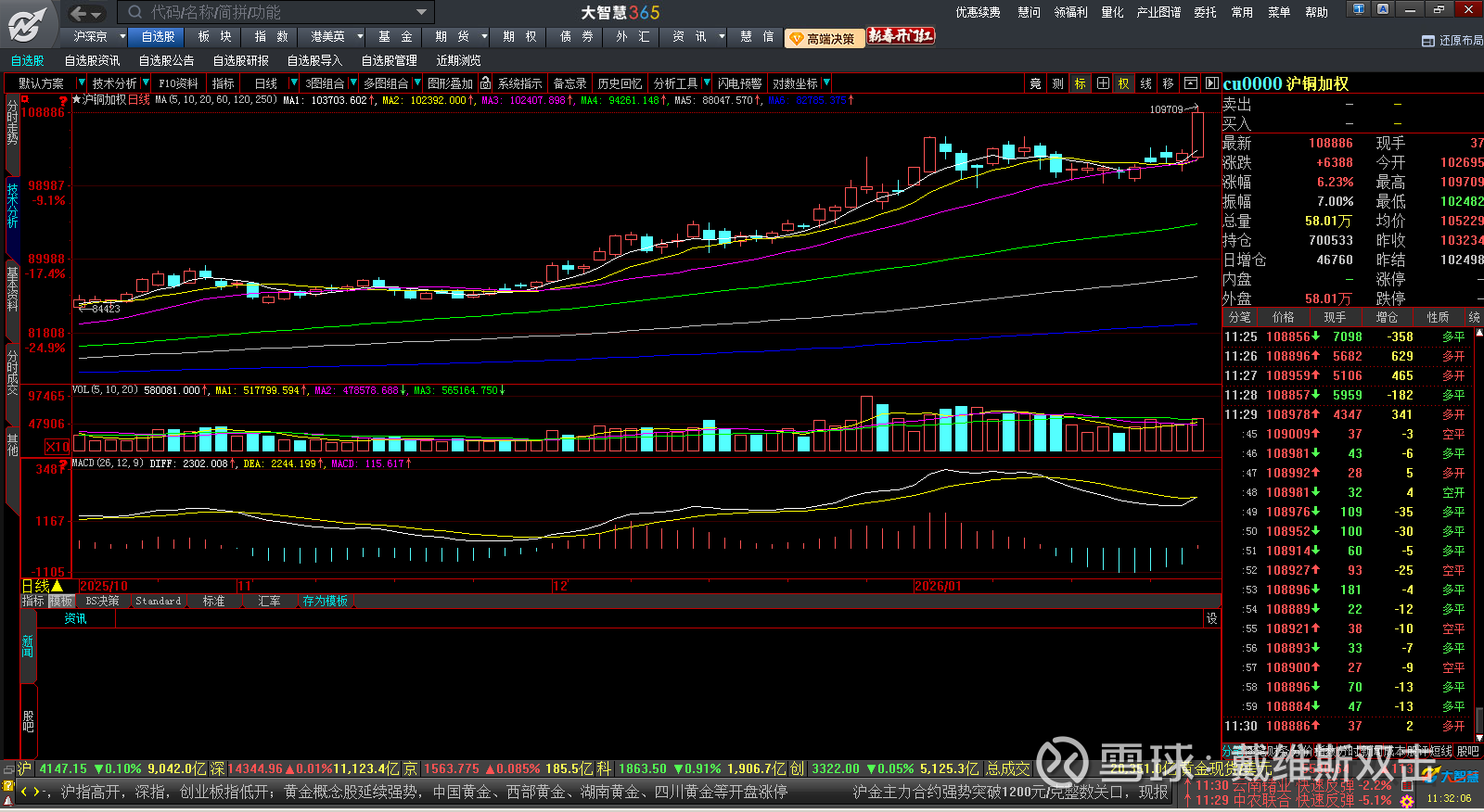Screen dimensions: 1484x812
Task: Select the 自选股 main tab
Action: click(158, 37)
